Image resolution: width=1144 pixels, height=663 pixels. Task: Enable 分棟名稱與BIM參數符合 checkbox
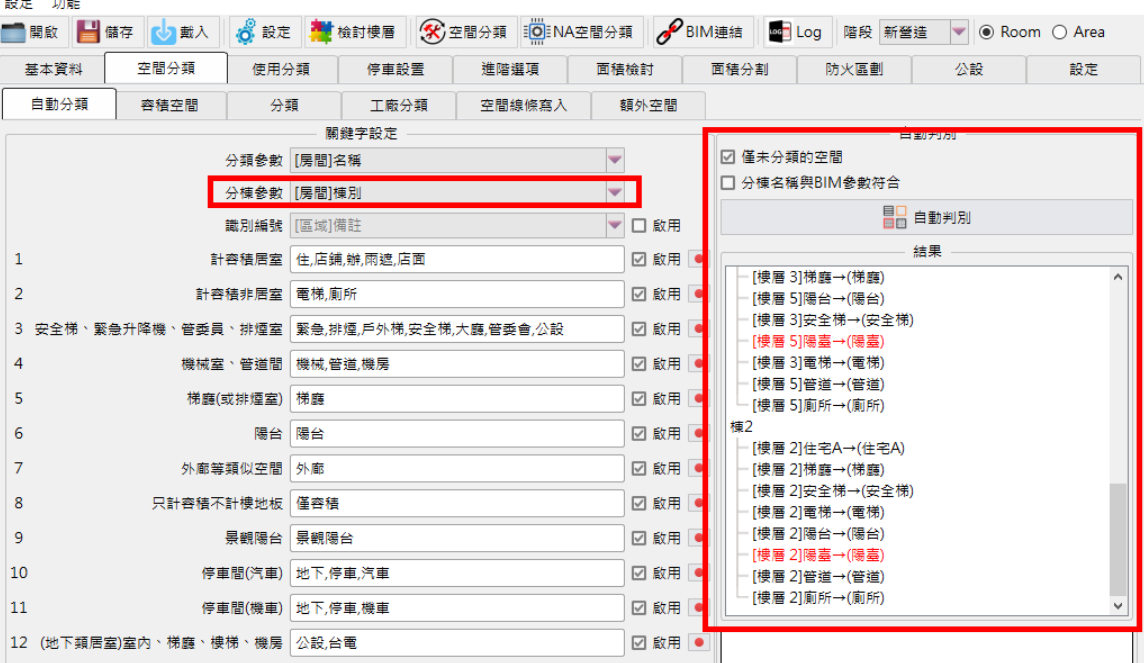[x=728, y=183]
